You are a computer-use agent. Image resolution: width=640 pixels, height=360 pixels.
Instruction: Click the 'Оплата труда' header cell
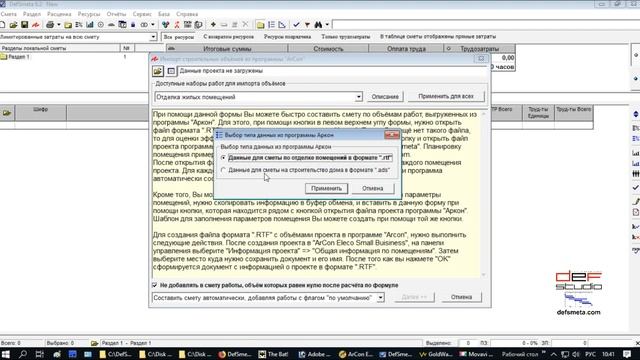click(x=406, y=49)
